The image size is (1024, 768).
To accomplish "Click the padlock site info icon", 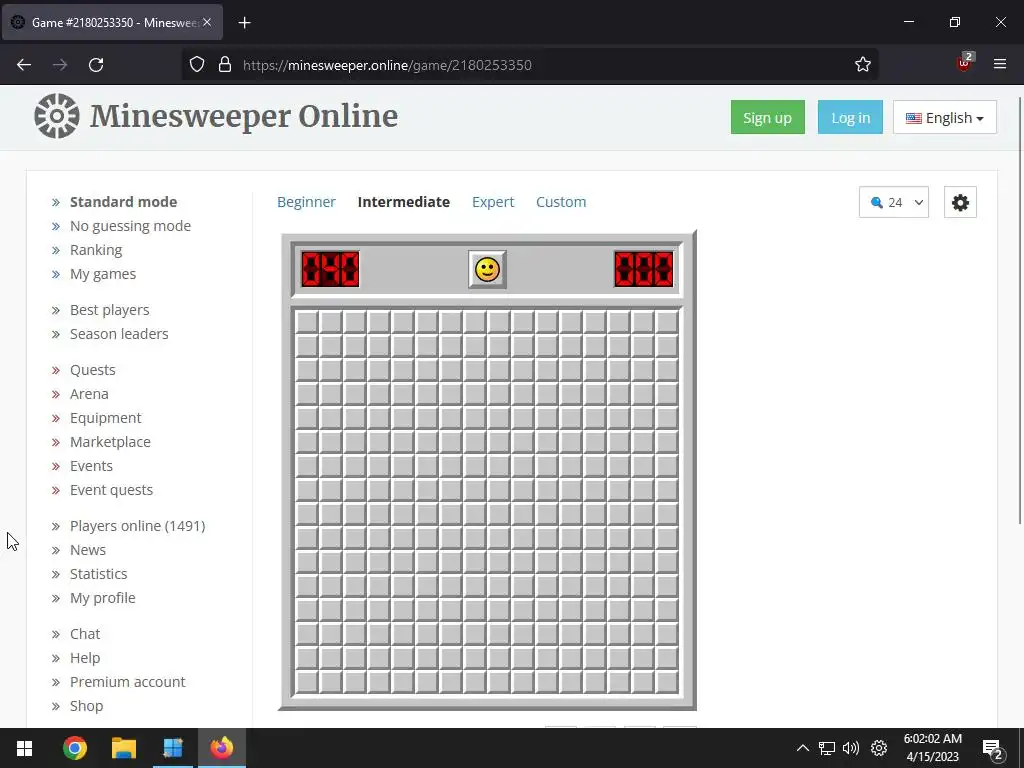I will [x=225, y=64].
